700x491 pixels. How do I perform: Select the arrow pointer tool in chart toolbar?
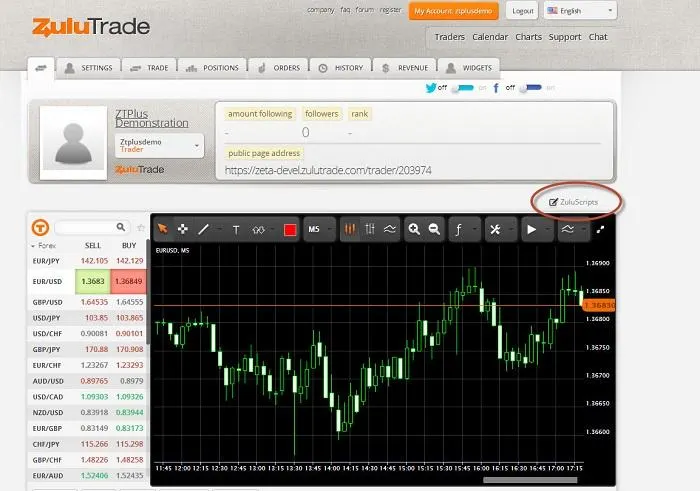point(163,229)
